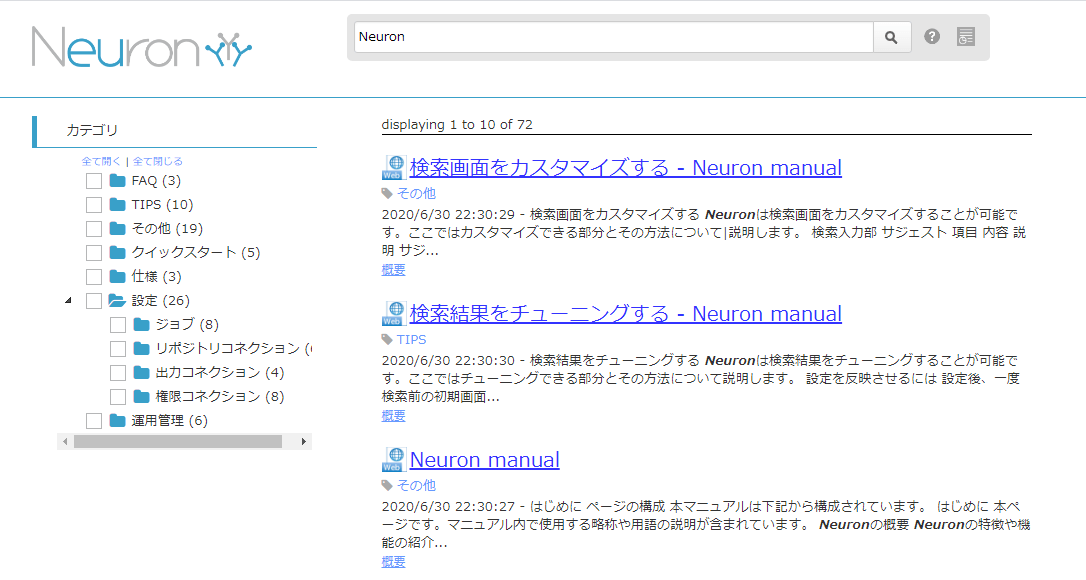Image resolution: width=1086 pixels, height=580 pixels.
Task: Click the category tree horizontal scrollbar thumb
Action: click(x=178, y=441)
